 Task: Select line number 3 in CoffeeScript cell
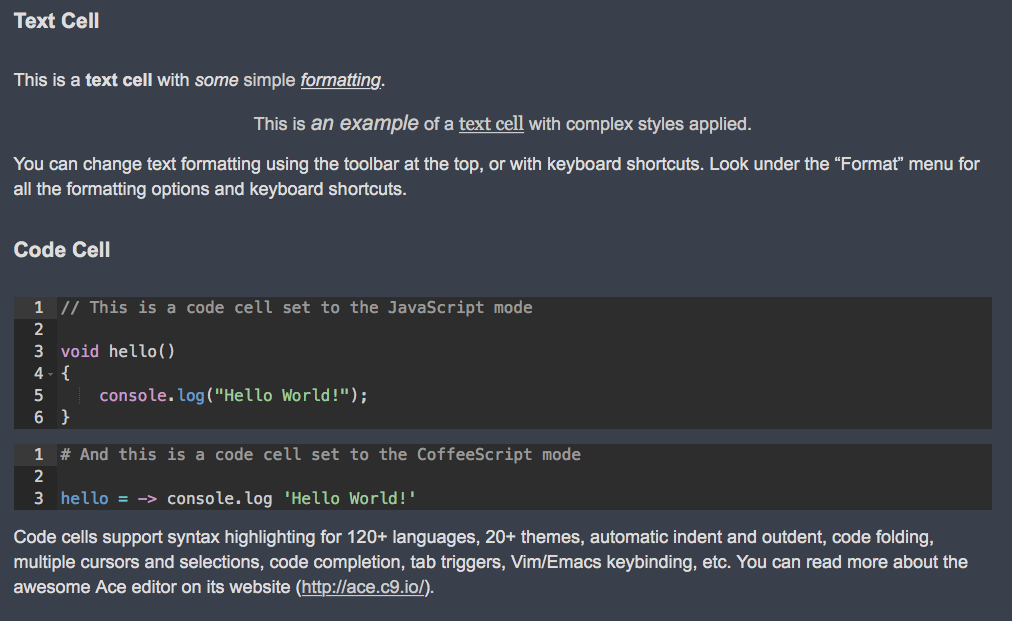39,498
